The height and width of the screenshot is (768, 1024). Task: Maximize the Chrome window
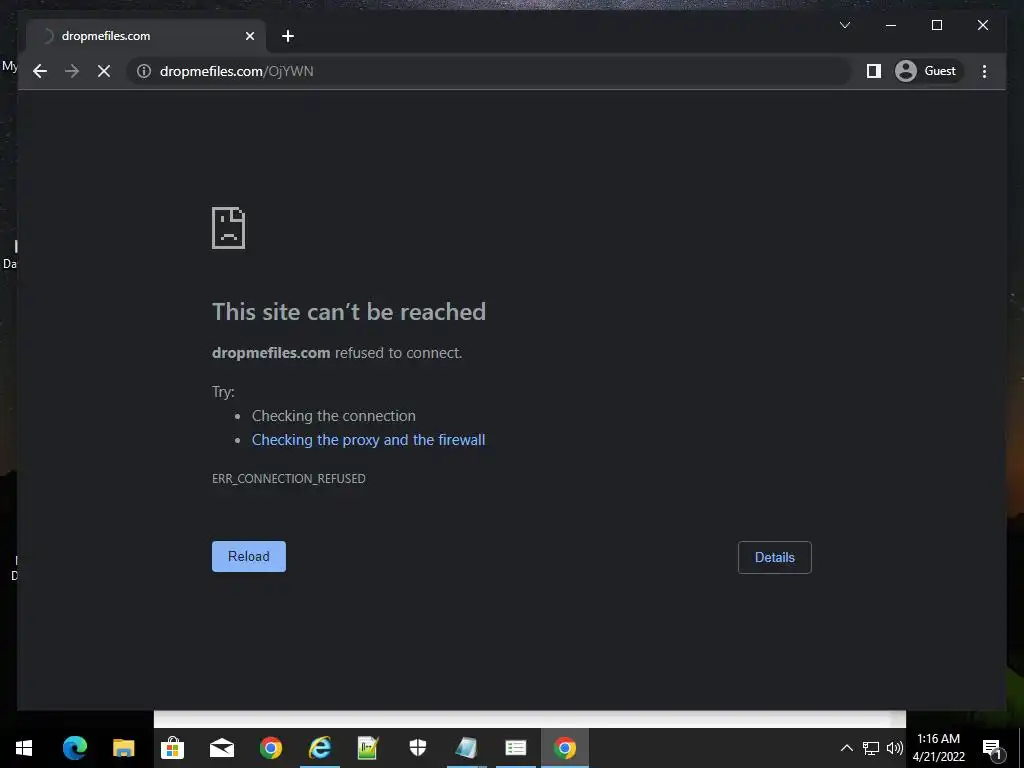[936, 25]
